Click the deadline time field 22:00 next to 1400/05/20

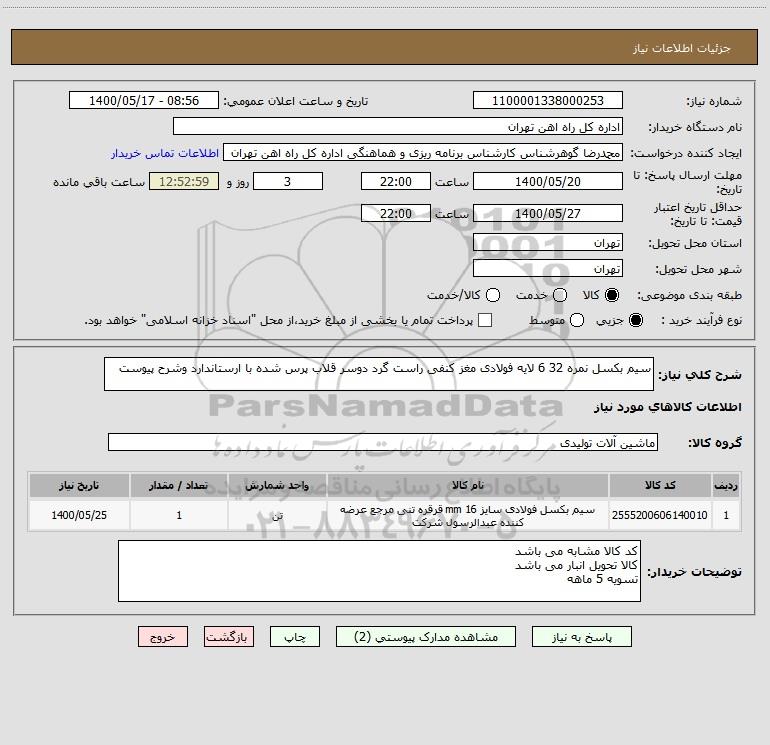point(396,181)
